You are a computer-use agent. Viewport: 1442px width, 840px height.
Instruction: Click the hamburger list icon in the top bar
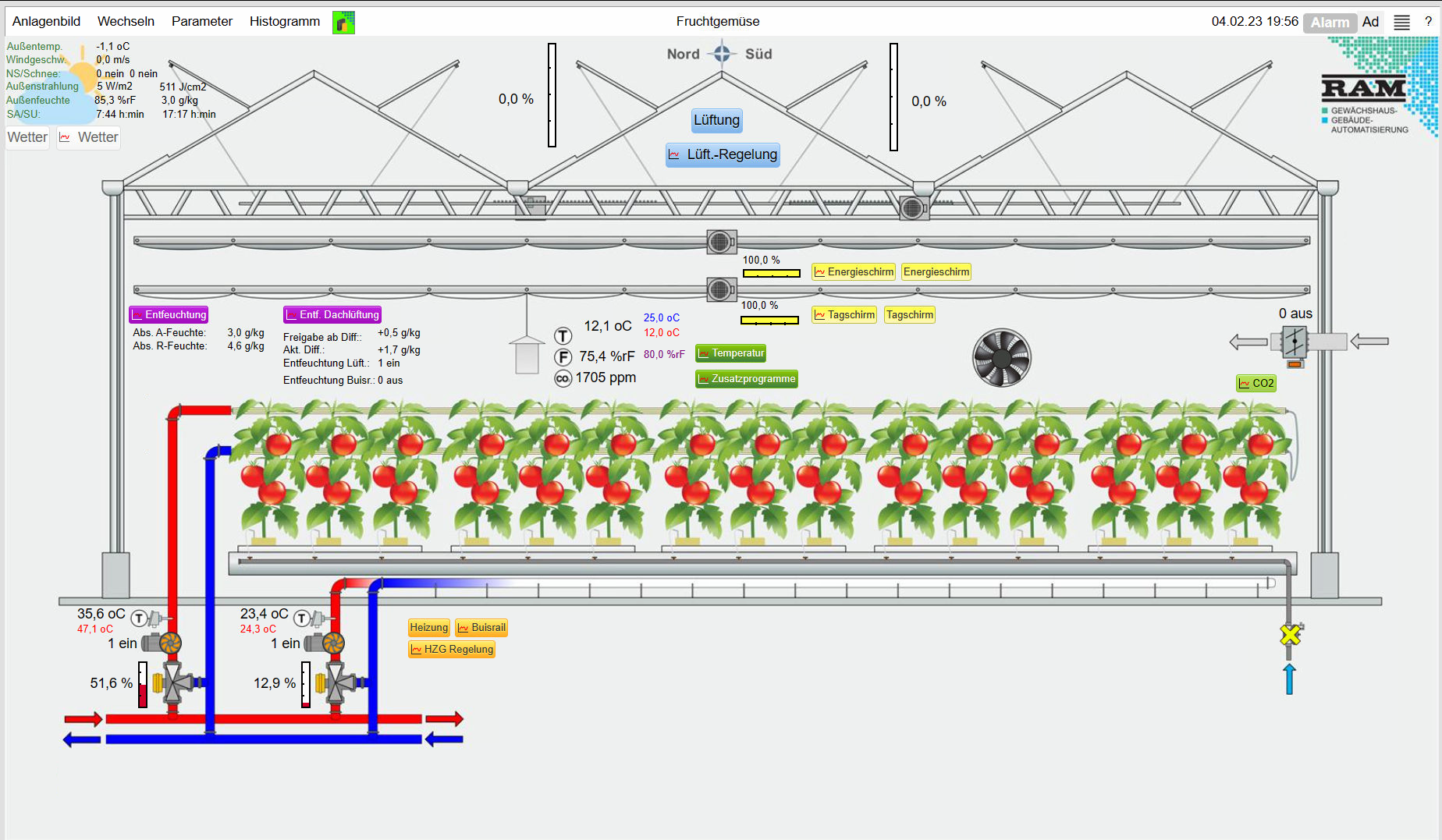pyautogui.click(x=1401, y=22)
